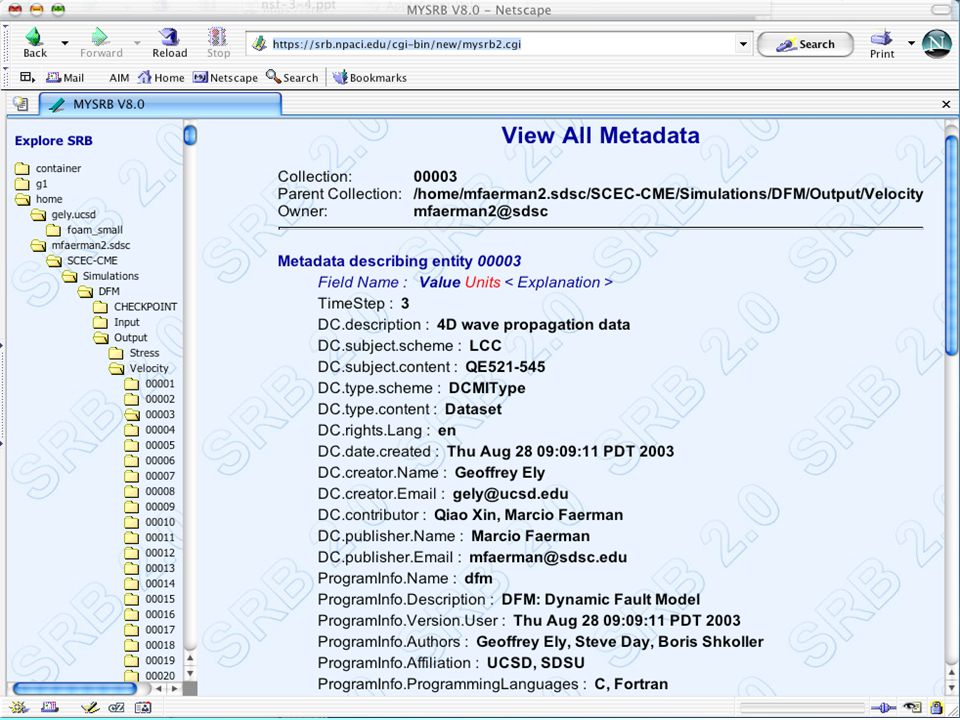Click the URL address field
The width and height of the screenshot is (960, 720).
[492, 44]
